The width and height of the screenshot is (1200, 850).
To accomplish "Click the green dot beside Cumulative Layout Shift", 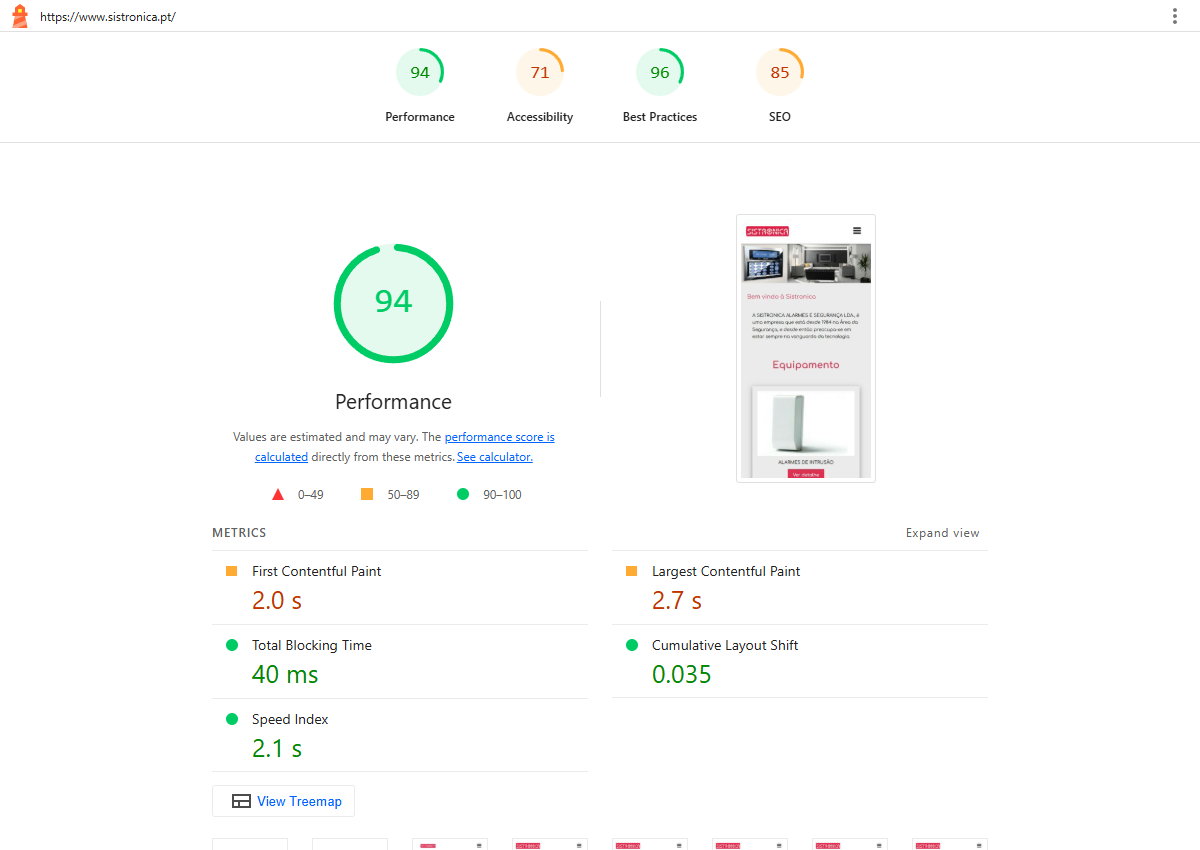I will (632, 645).
